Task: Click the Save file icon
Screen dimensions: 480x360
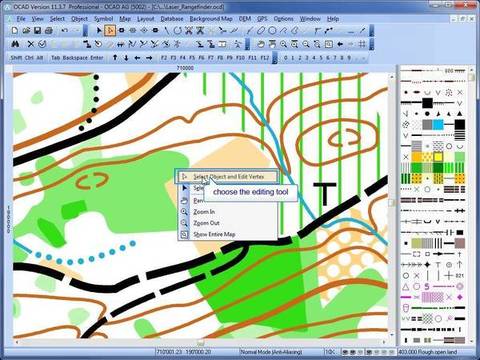Action: pyautogui.click(x=37, y=31)
